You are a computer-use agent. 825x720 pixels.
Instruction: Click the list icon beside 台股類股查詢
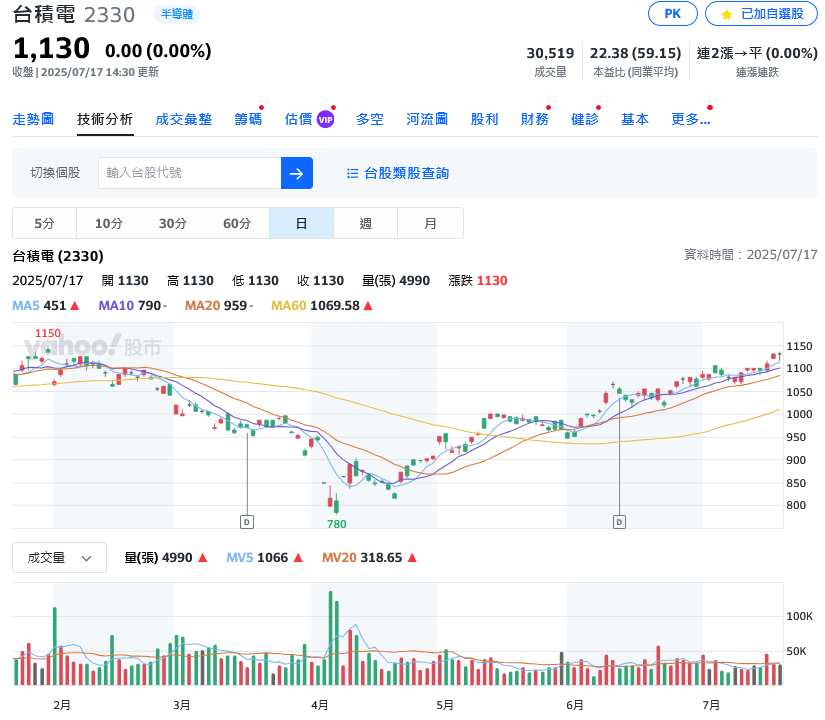coord(352,173)
